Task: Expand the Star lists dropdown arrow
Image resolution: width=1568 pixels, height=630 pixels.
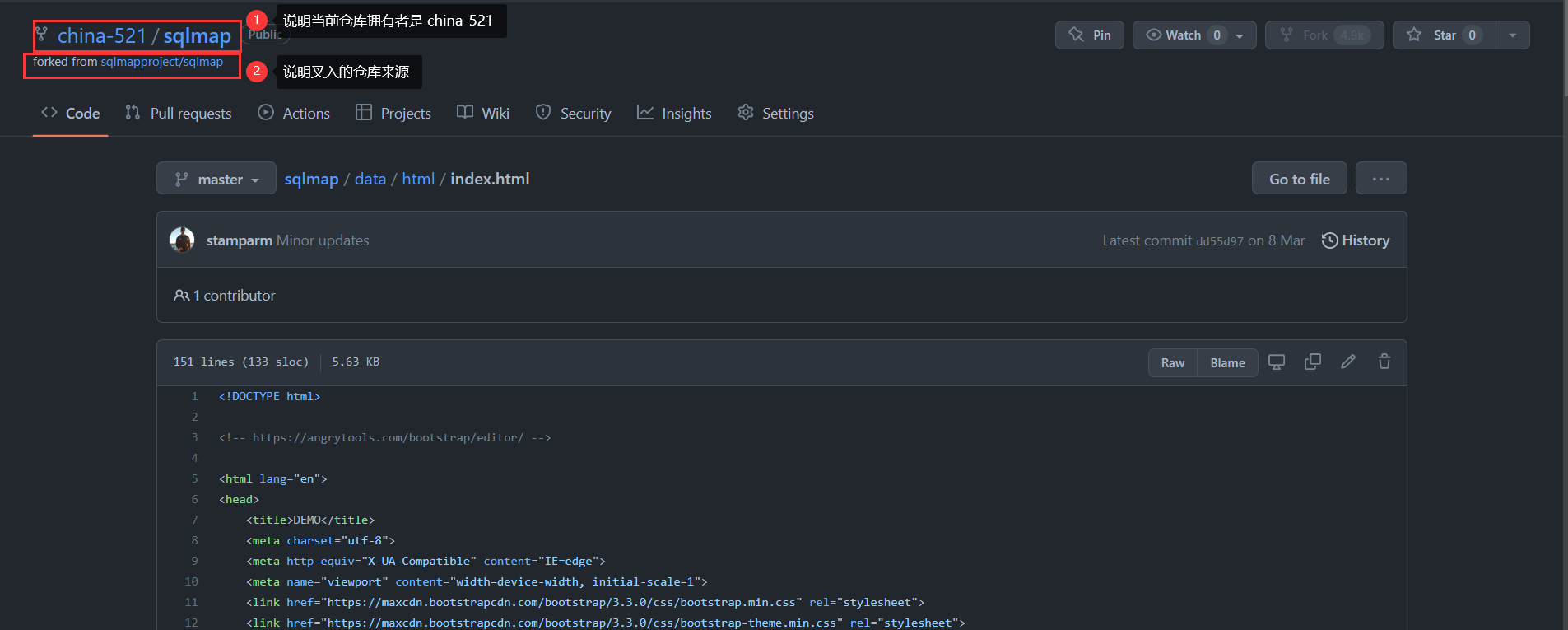Action: pos(1513,35)
